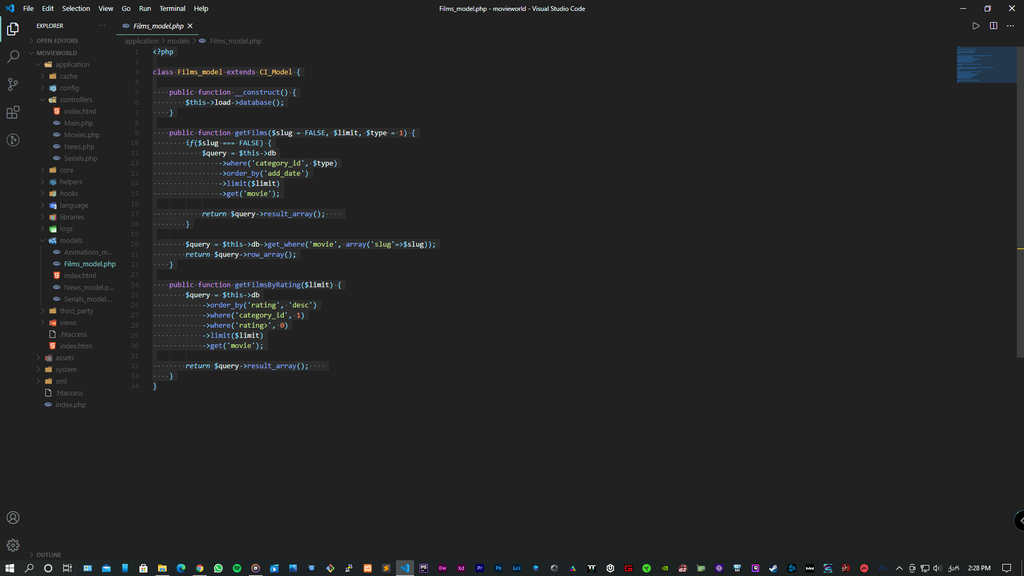1024x576 pixels.
Task: Click 'models' in the breadcrumb
Action: point(178,41)
